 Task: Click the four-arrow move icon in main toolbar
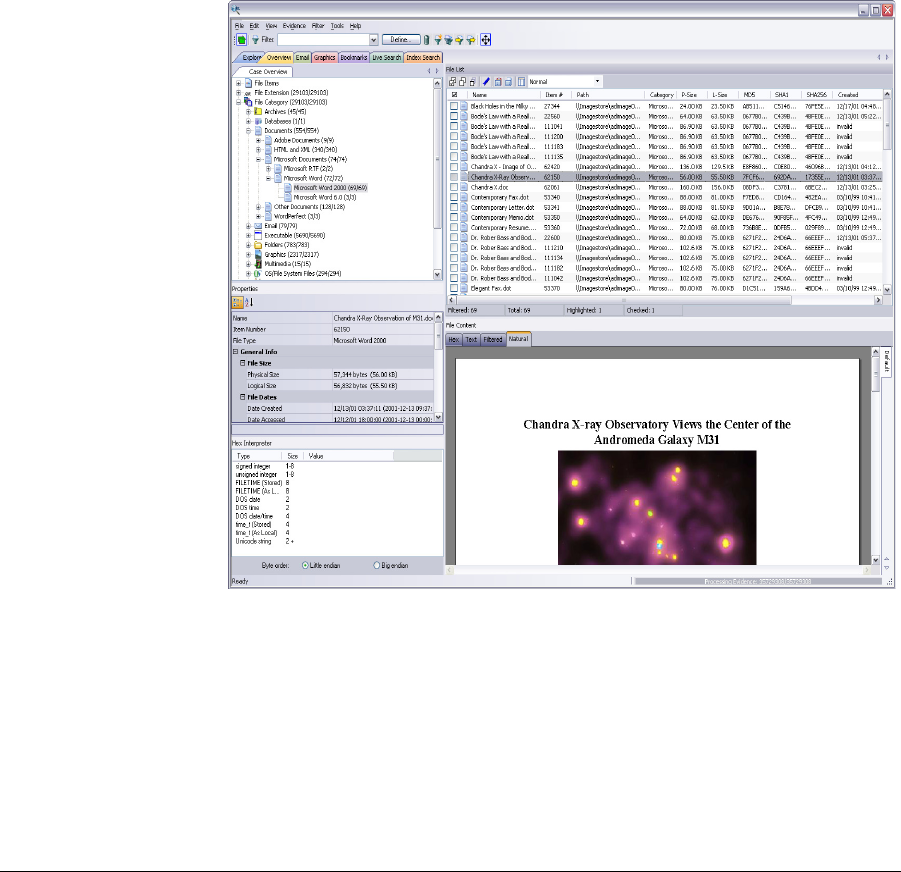coord(486,40)
